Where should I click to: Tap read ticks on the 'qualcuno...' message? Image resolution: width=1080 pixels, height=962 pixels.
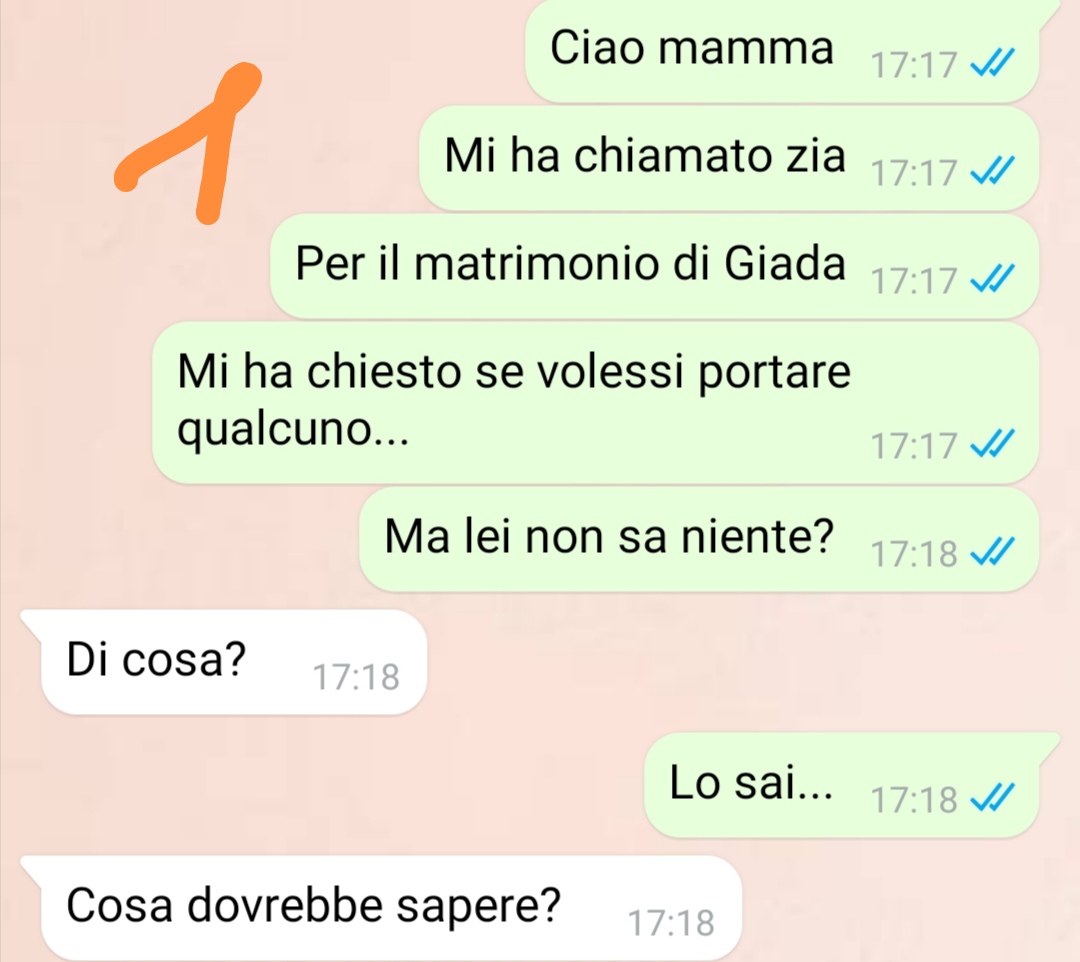click(992, 443)
